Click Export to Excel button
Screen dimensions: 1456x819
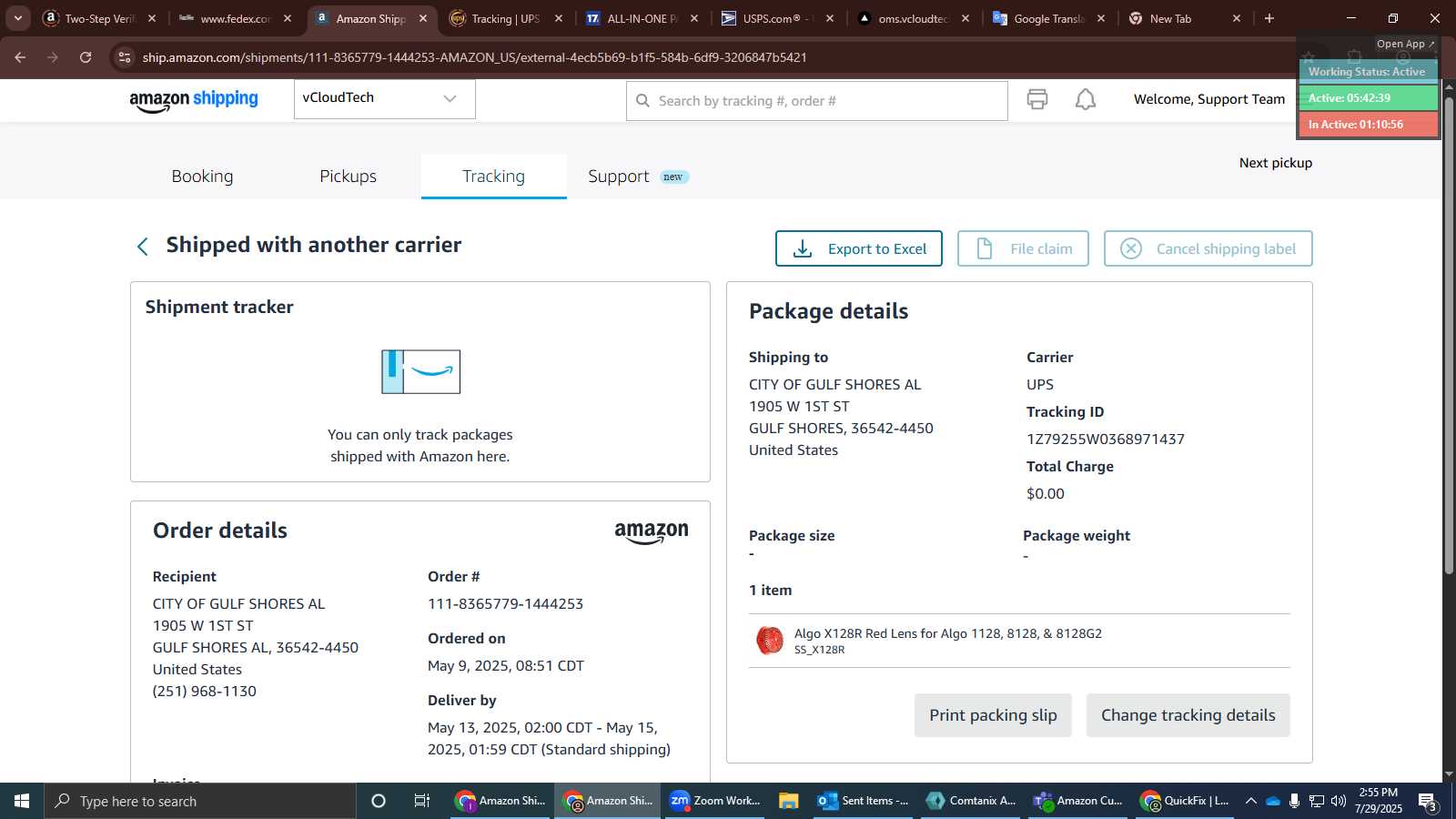click(x=858, y=248)
